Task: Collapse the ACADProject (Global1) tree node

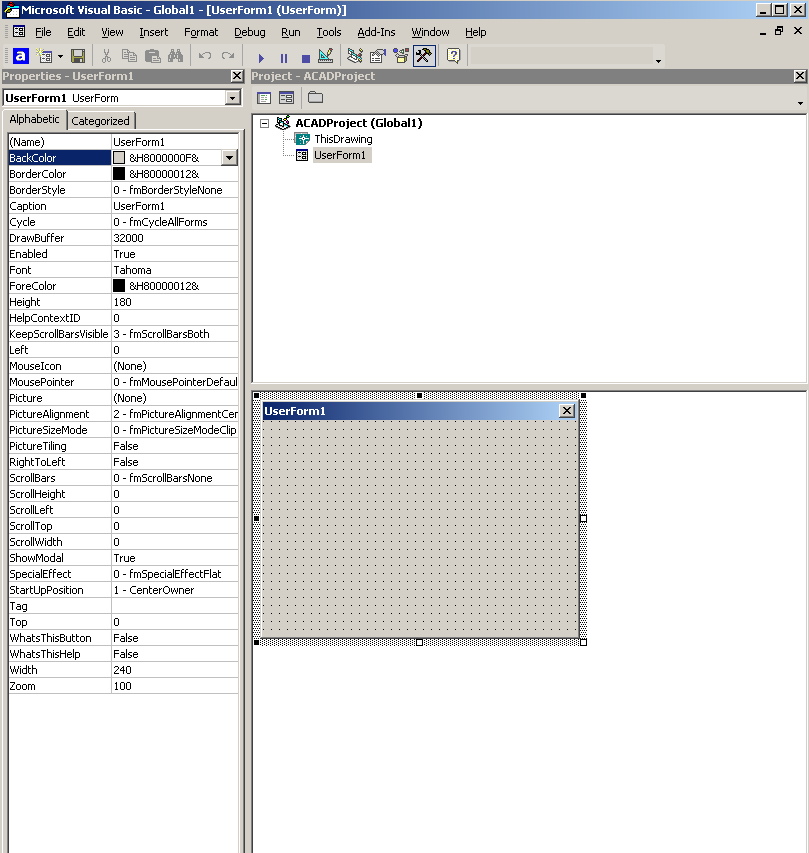Action: [264, 123]
